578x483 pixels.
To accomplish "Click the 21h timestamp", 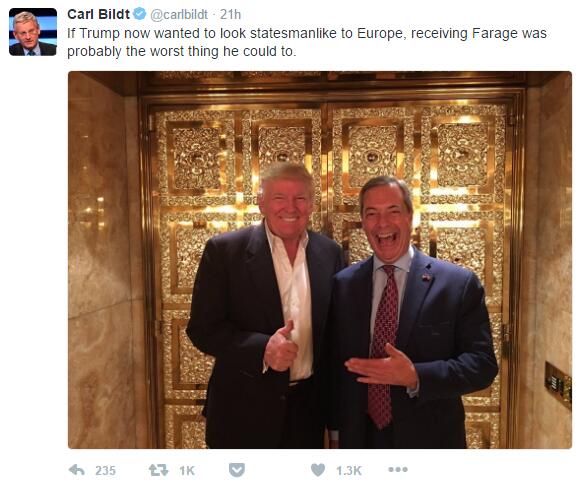I will (x=230, y=14).
